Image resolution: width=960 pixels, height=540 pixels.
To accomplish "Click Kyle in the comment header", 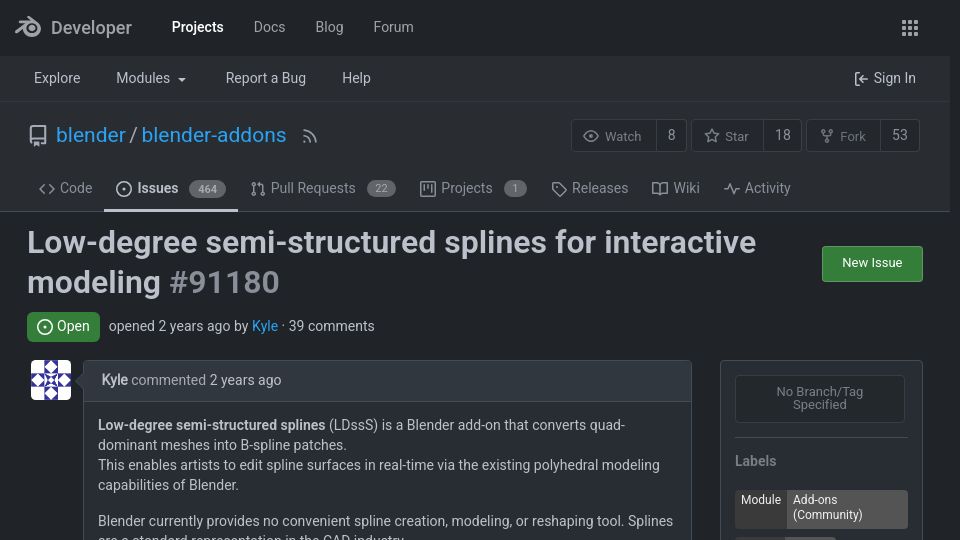I will tap(114, 380).
